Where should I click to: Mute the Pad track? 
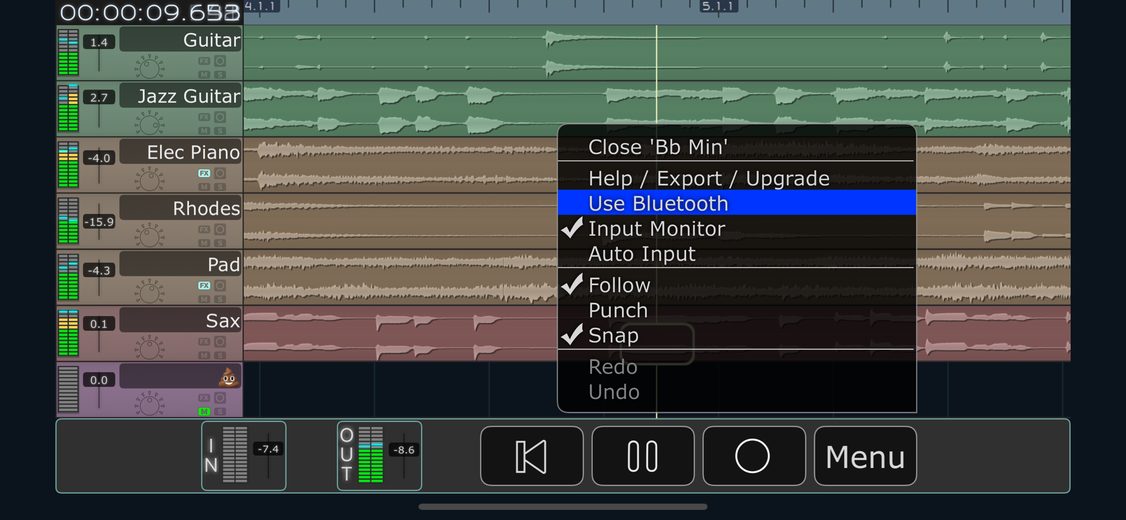click(x=204, y=298)
